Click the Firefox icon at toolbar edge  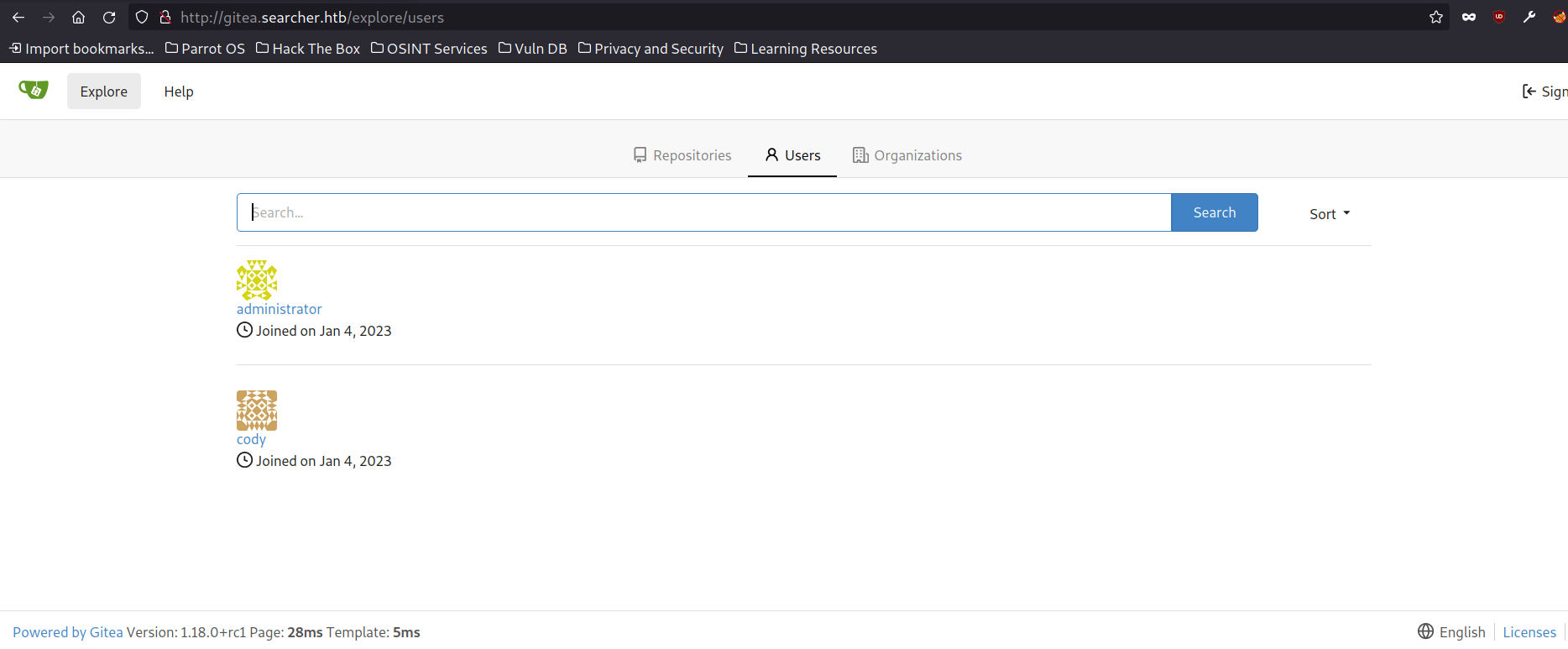tap(1560, 17)
